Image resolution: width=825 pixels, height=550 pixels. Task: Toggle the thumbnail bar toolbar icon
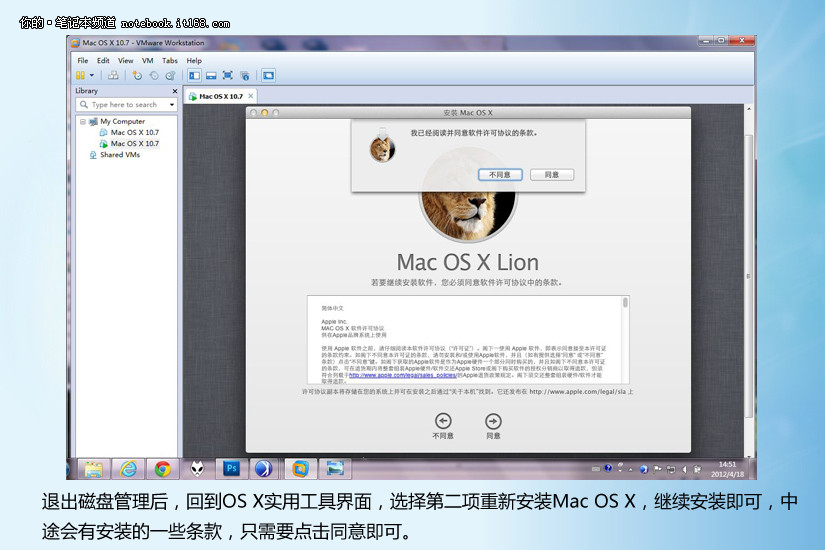coord(211,76)
